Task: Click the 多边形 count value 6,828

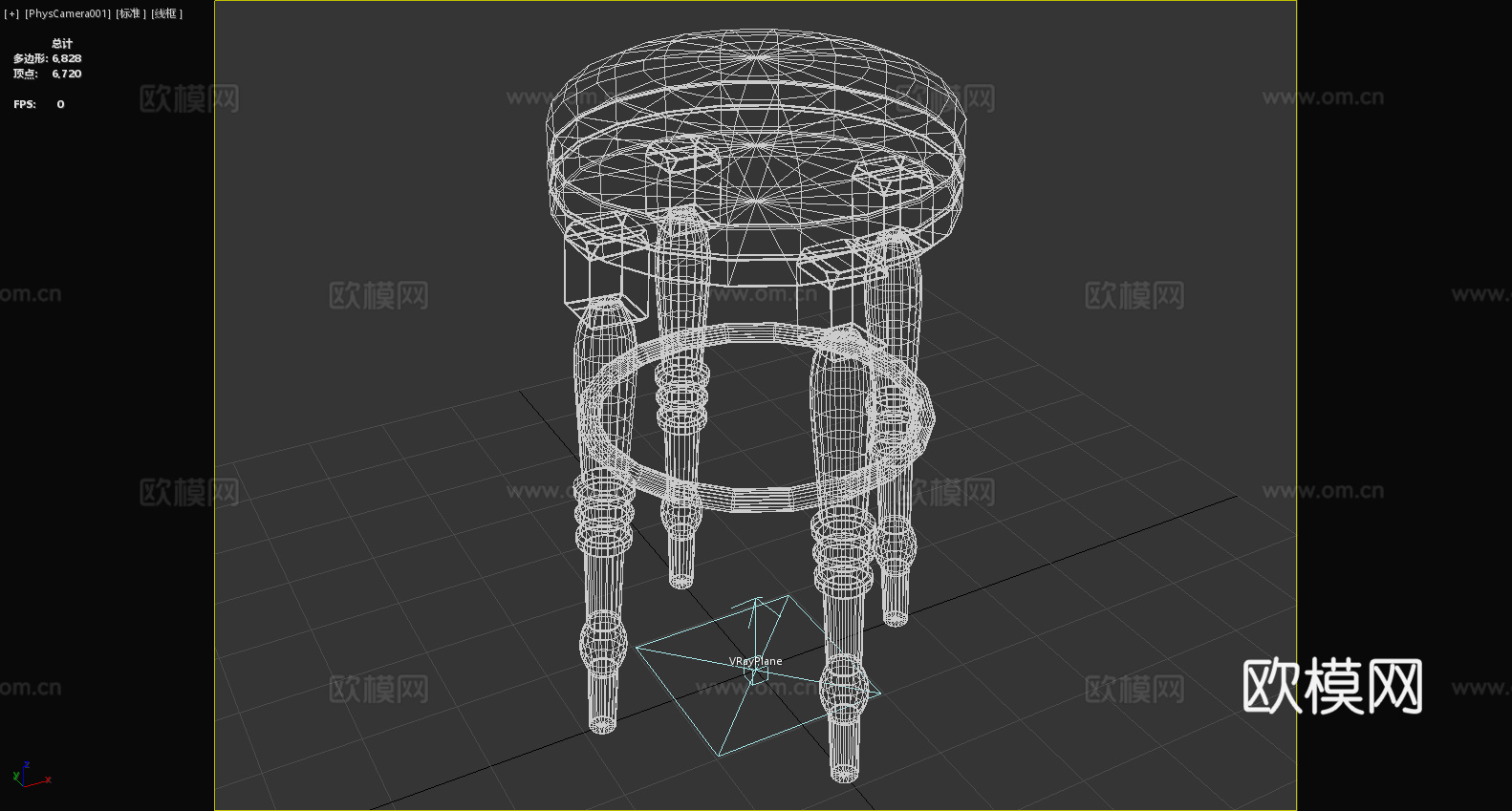Action: point(67,58)
